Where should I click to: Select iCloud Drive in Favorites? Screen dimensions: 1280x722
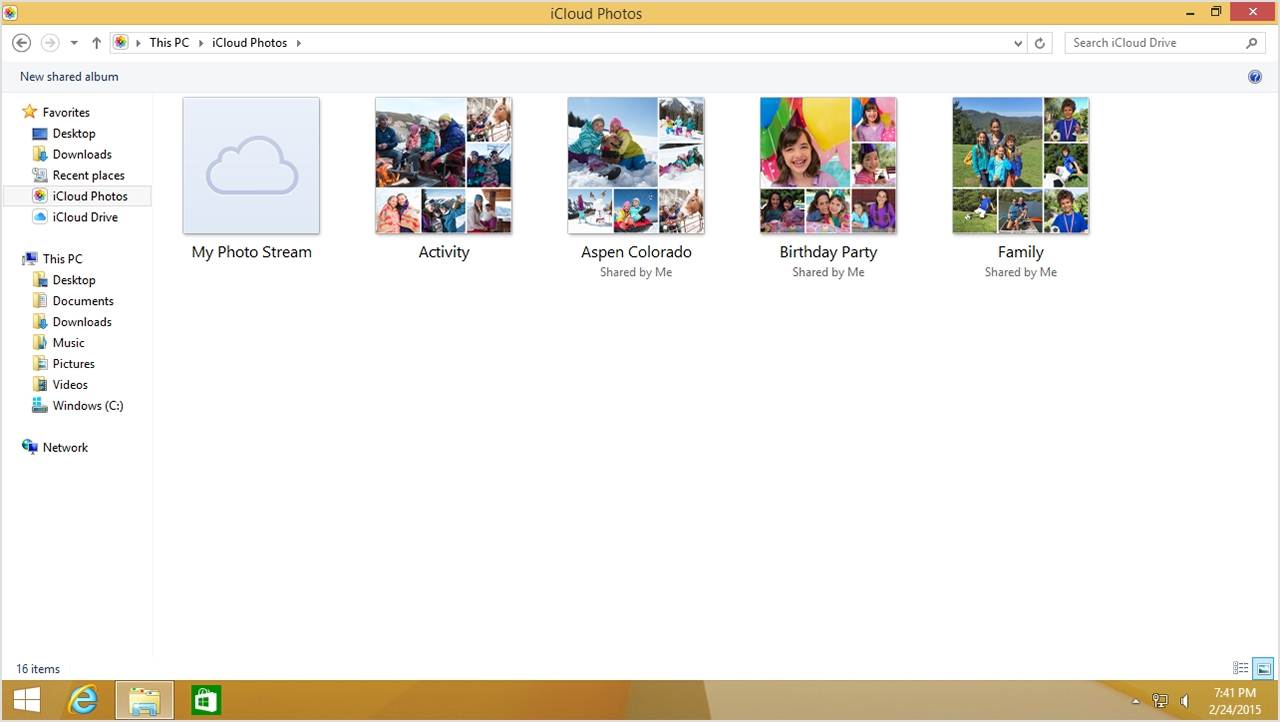click(x=84, y=217)
